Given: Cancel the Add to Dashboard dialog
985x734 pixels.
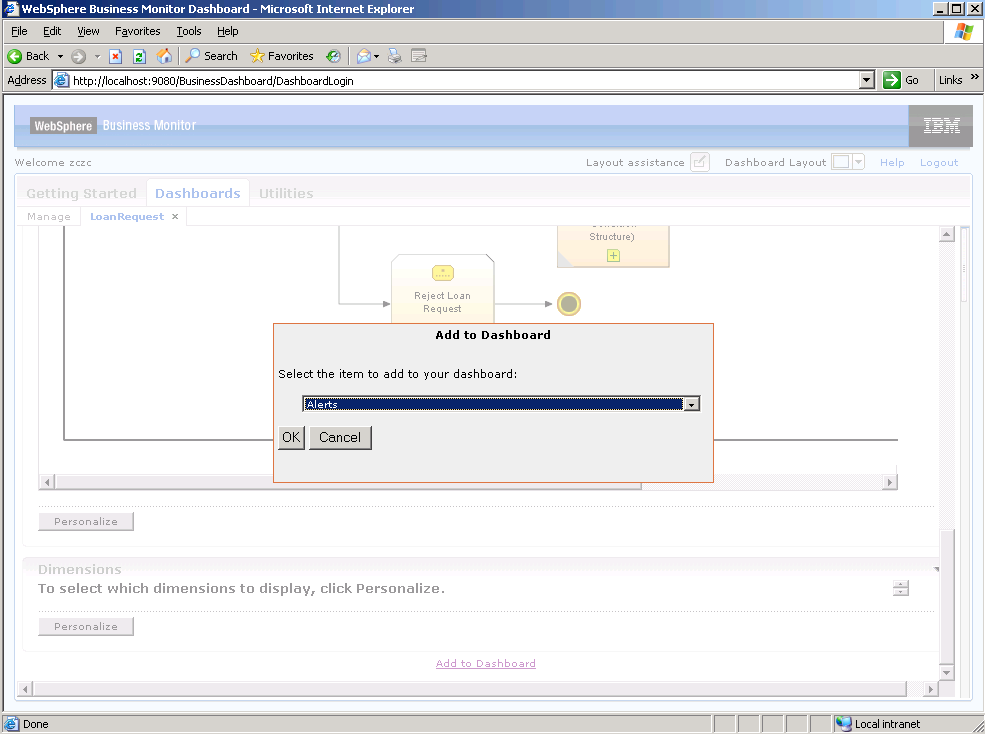Looking at the screenshot, I should 340,437.
